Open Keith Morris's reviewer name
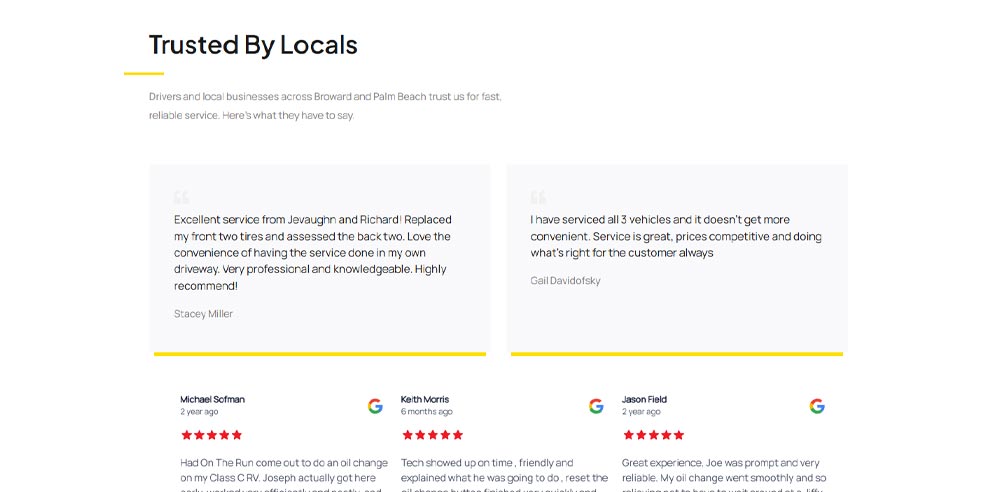This screenshot has width=1000, height=492. point(425,399)
